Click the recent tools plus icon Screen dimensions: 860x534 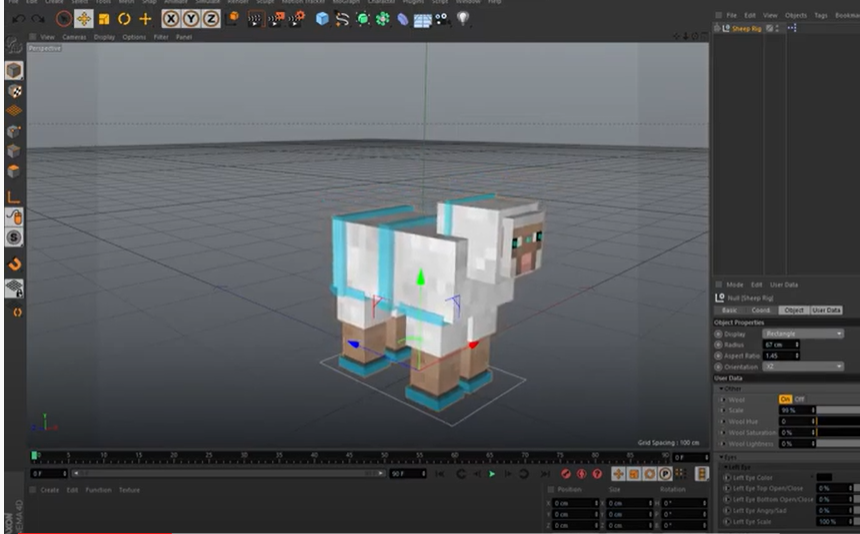pyautogui.click(x=145, y=19)
